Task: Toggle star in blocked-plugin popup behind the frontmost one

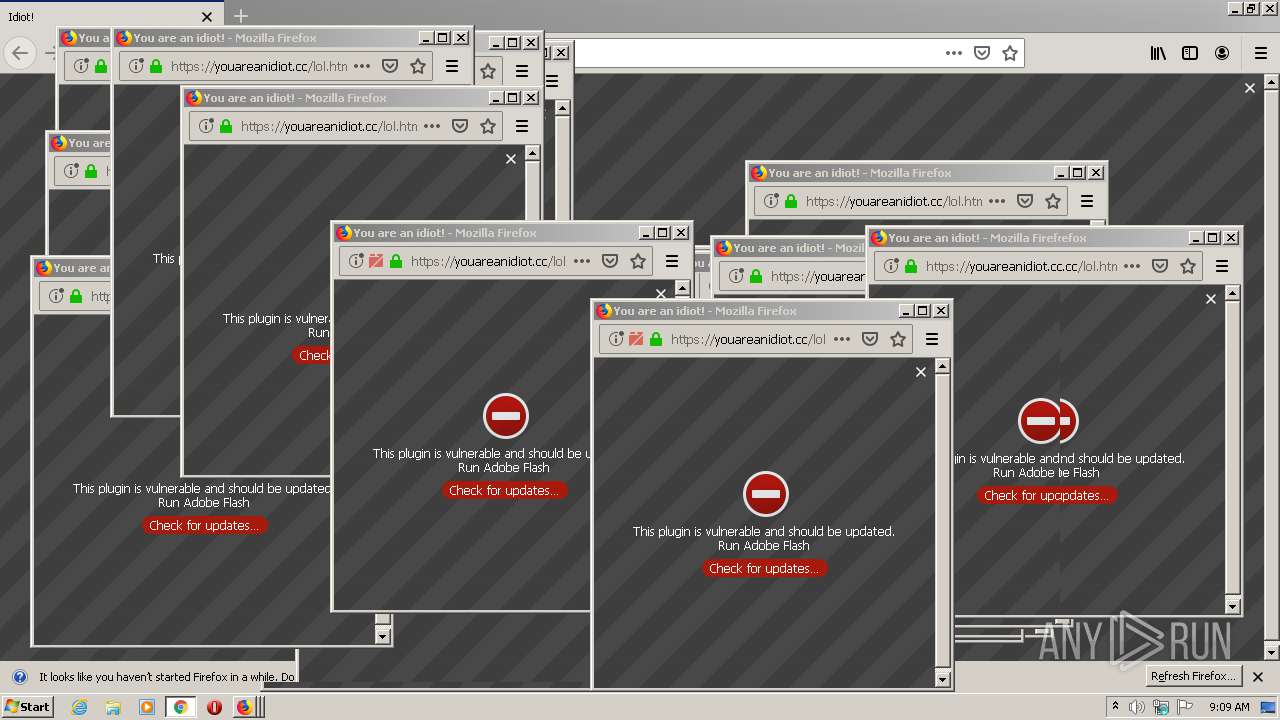Action: tap(638, 261)
